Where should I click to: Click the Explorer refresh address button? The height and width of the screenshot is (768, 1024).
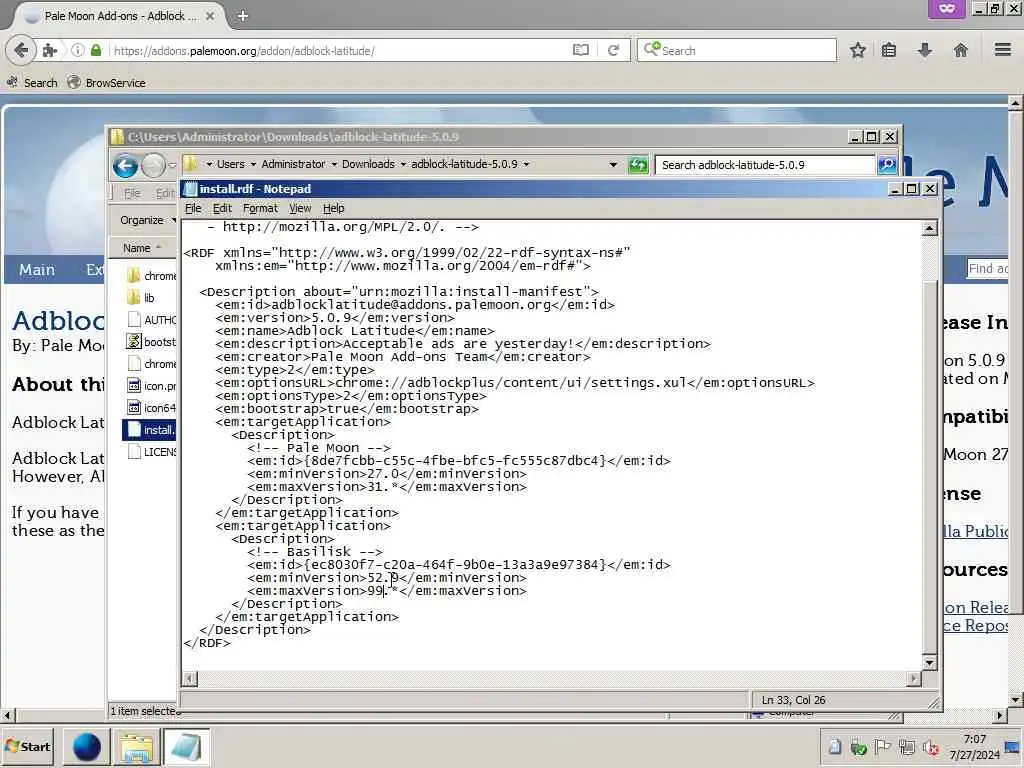[637, 165]
